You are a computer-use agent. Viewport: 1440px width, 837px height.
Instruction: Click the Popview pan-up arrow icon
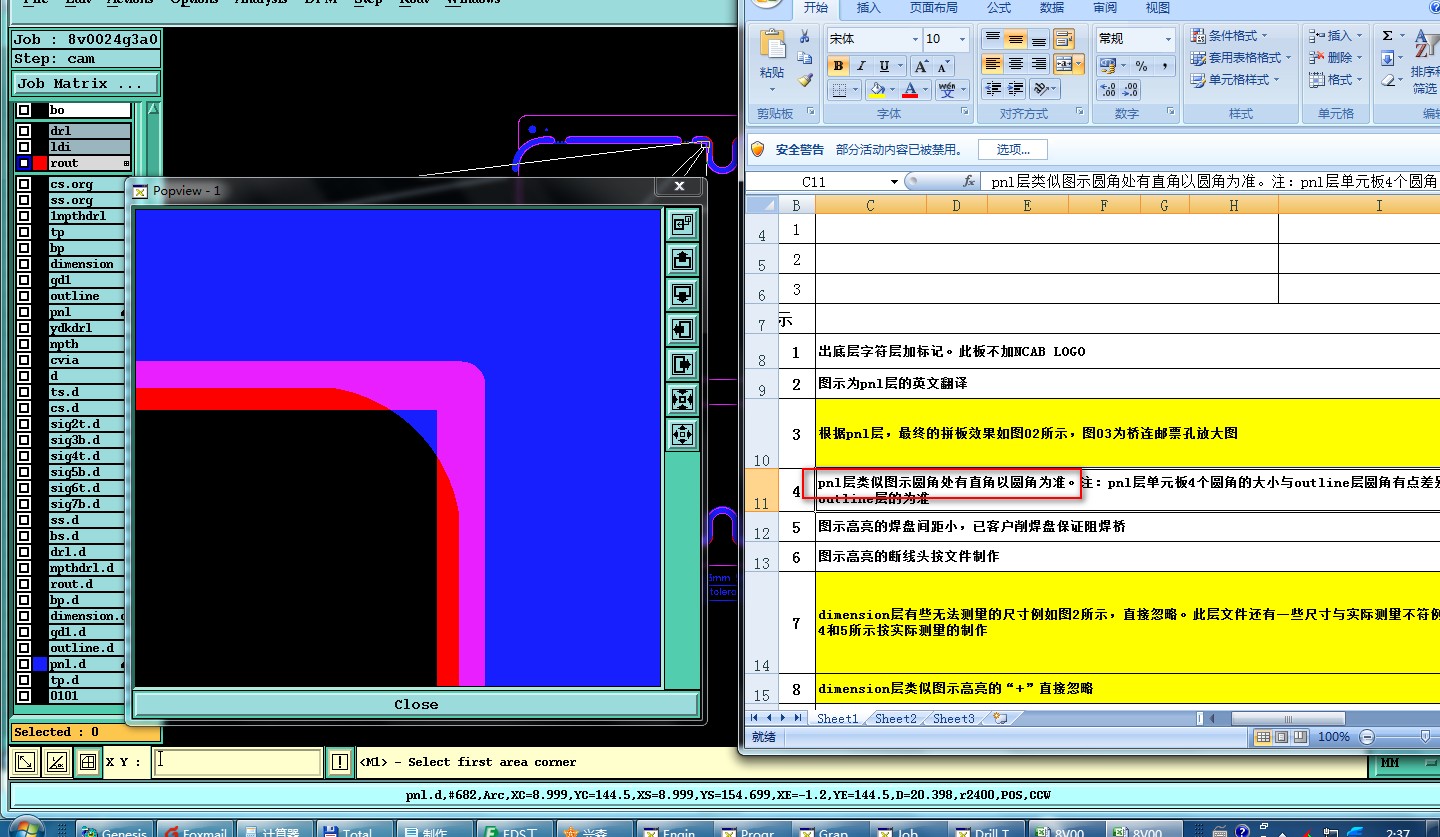(683, 260)
